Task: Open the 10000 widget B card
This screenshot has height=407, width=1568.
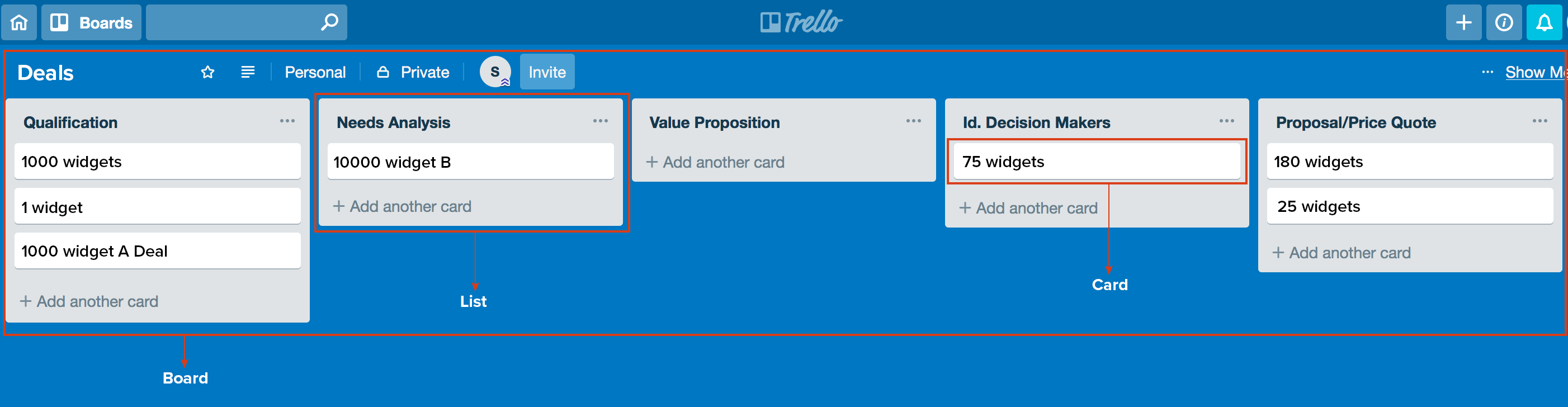Action: pyautogui.click(x=470, y=162)
